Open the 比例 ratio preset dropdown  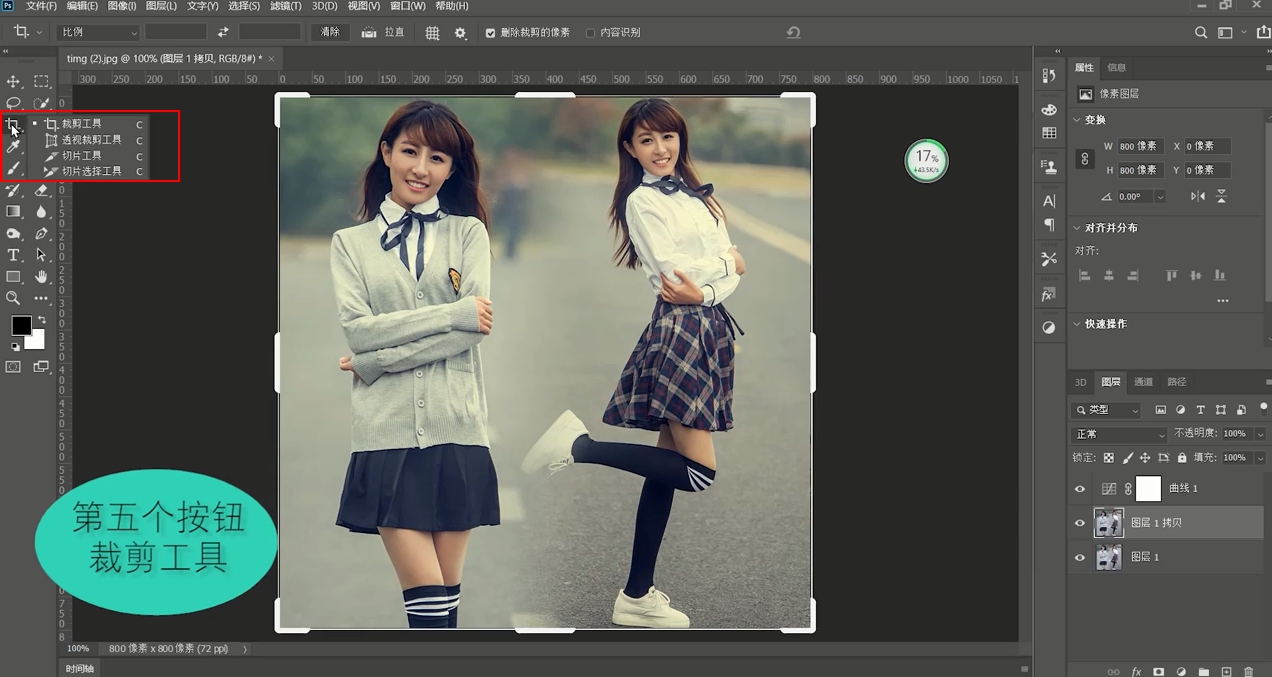[98, 33]
